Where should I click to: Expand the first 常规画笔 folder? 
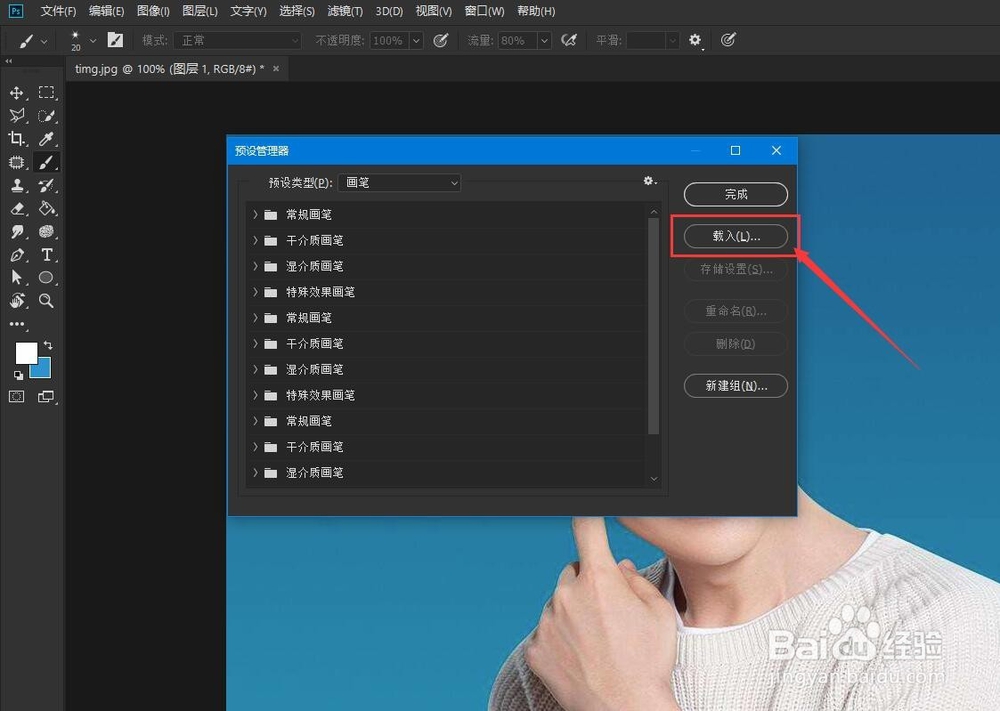pyautogui.click(x=255, y=214)
